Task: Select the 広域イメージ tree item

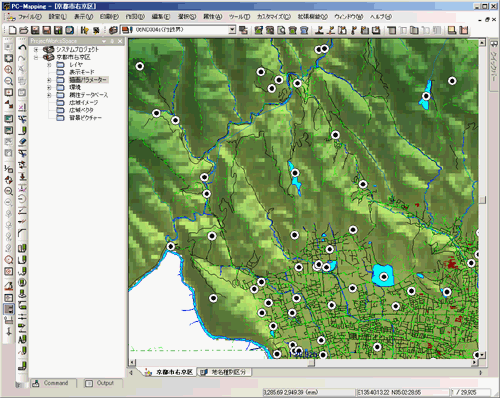Action: (83, 103)
